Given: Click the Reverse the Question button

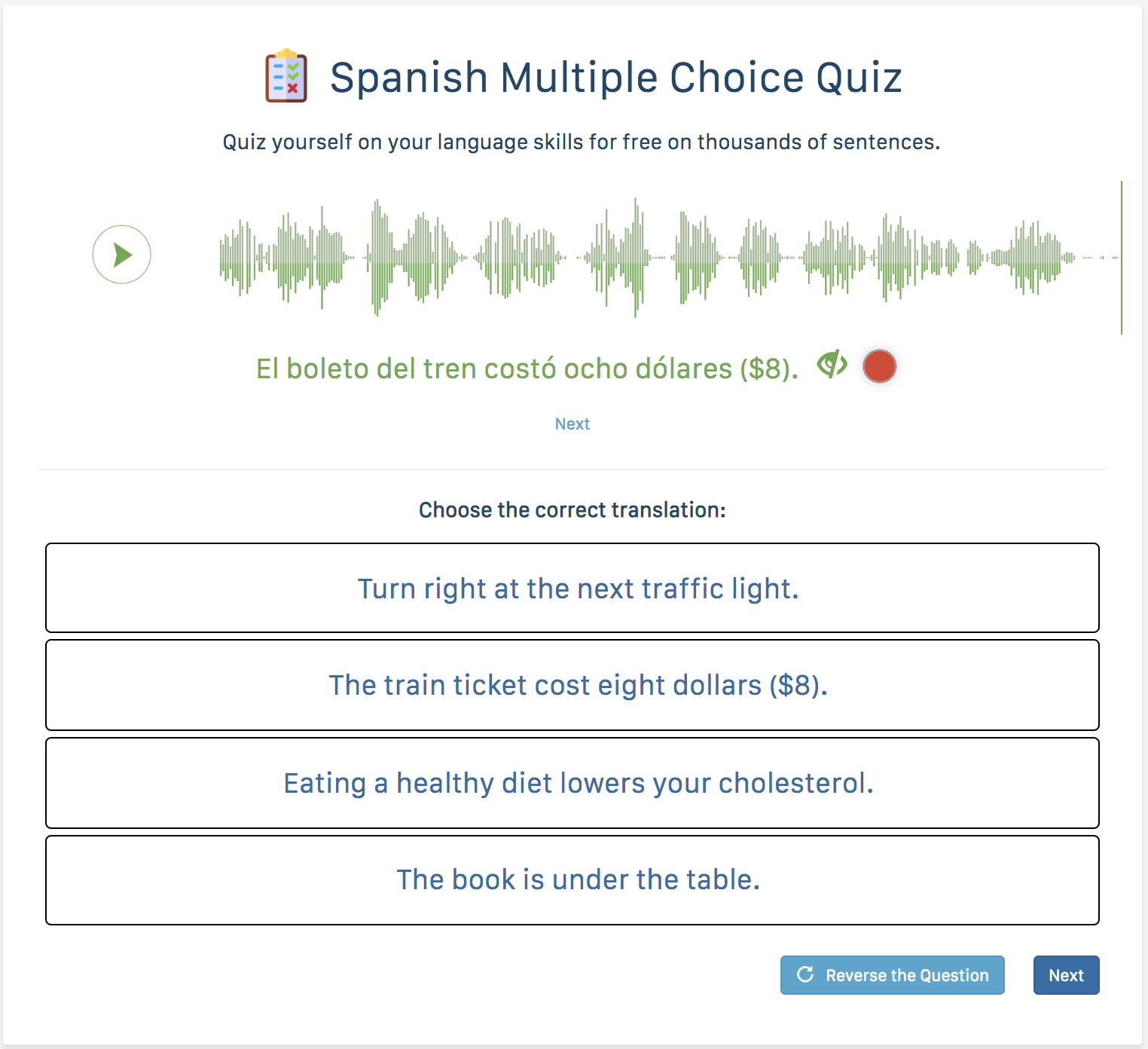Looking at the screenshot, I should pos(892,975).
